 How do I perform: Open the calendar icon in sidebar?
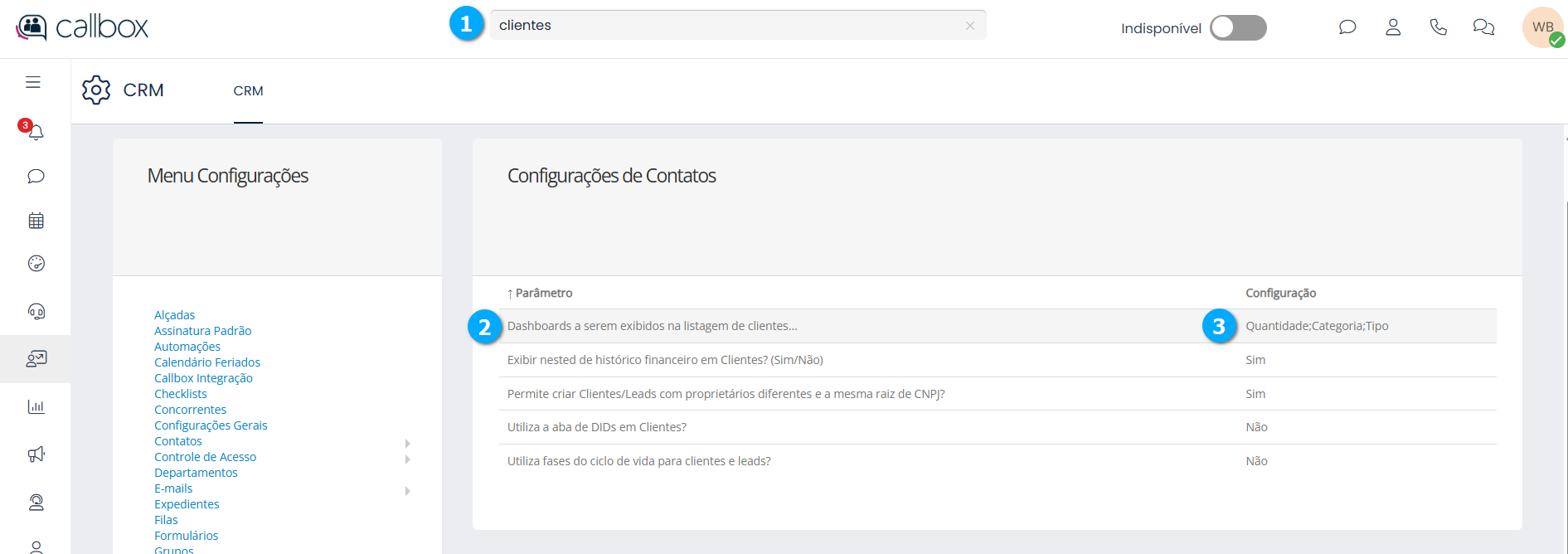tap(36, 221)
